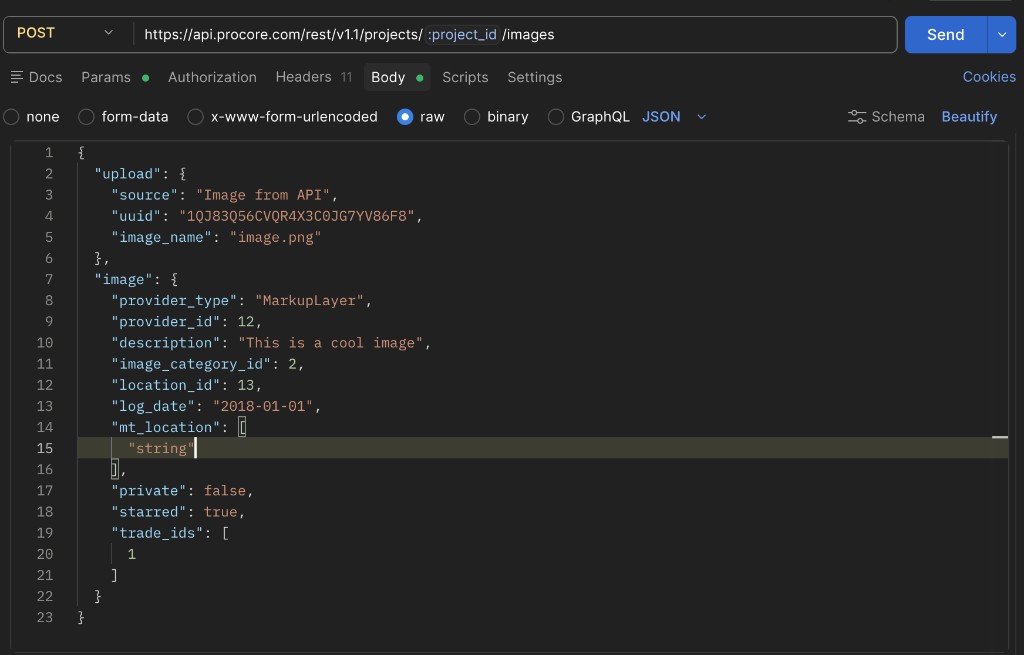Switch to the Scripts tab
This screenshot has height=655, width=1024.
click(x=465, y=77)
